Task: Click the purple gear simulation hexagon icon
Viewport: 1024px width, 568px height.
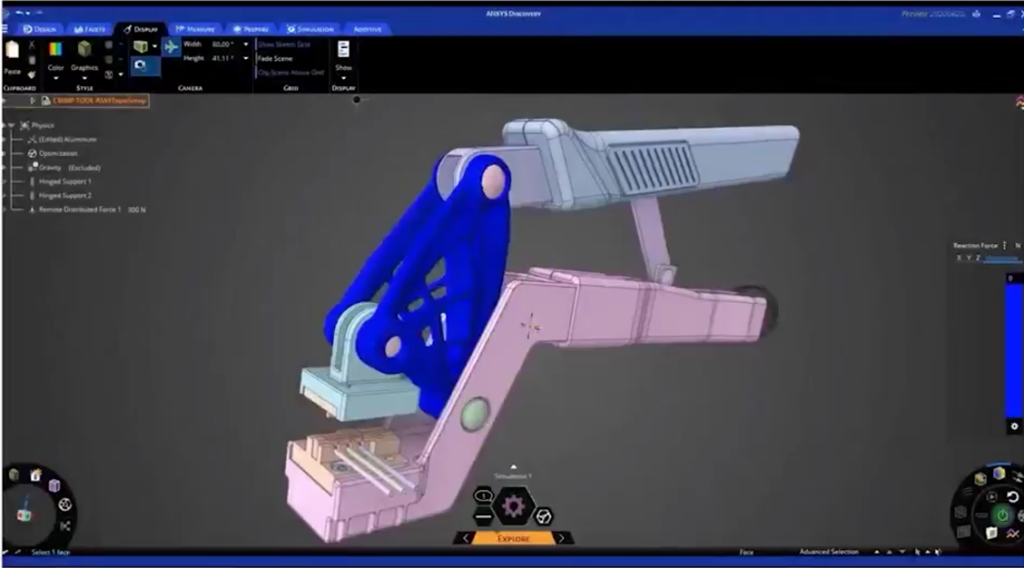Action: (x=514, y=506)
